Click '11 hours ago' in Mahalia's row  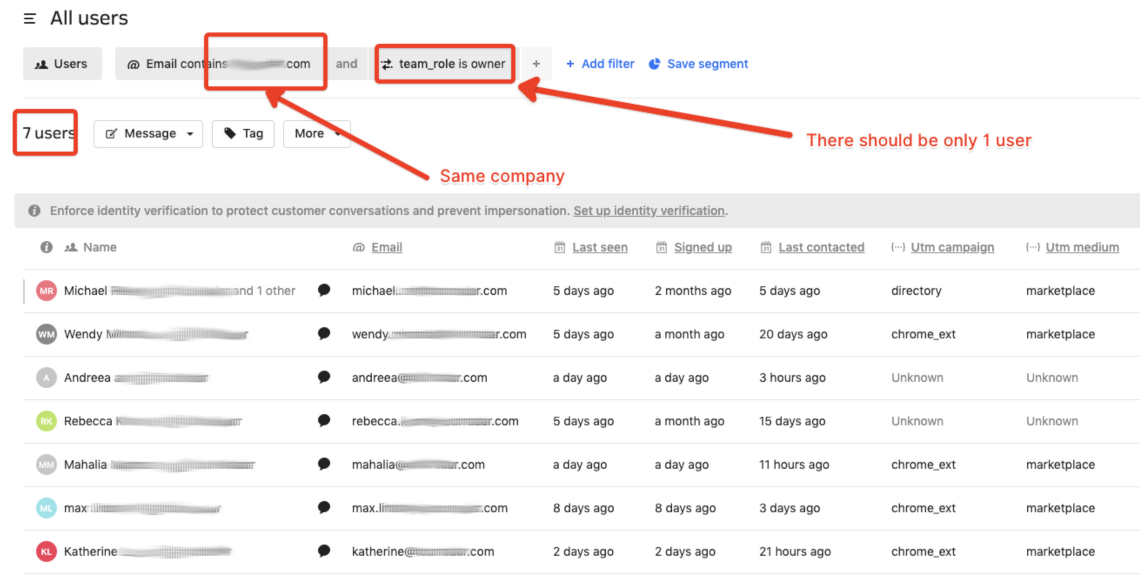(794, 465)
